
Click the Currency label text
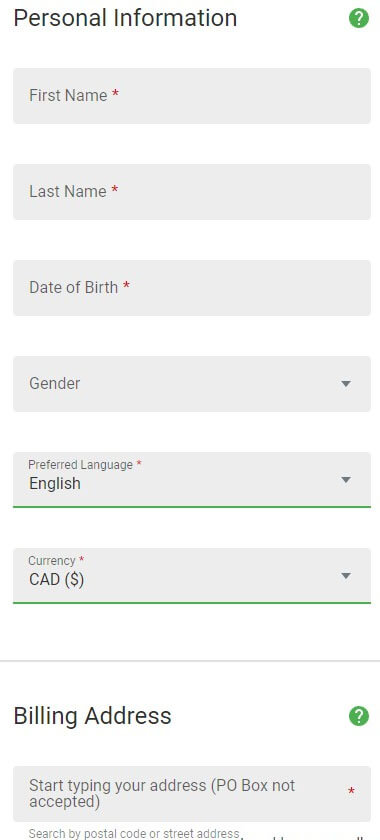tap(51, 561)
